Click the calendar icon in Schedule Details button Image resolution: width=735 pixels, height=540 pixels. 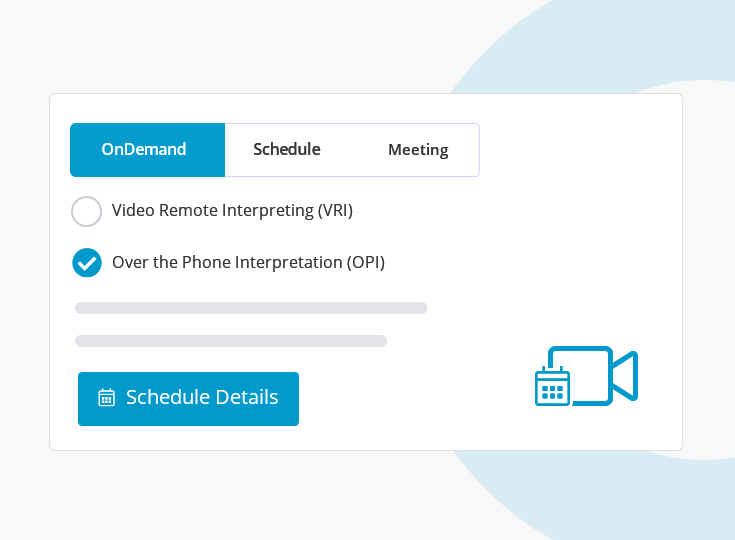106,398
